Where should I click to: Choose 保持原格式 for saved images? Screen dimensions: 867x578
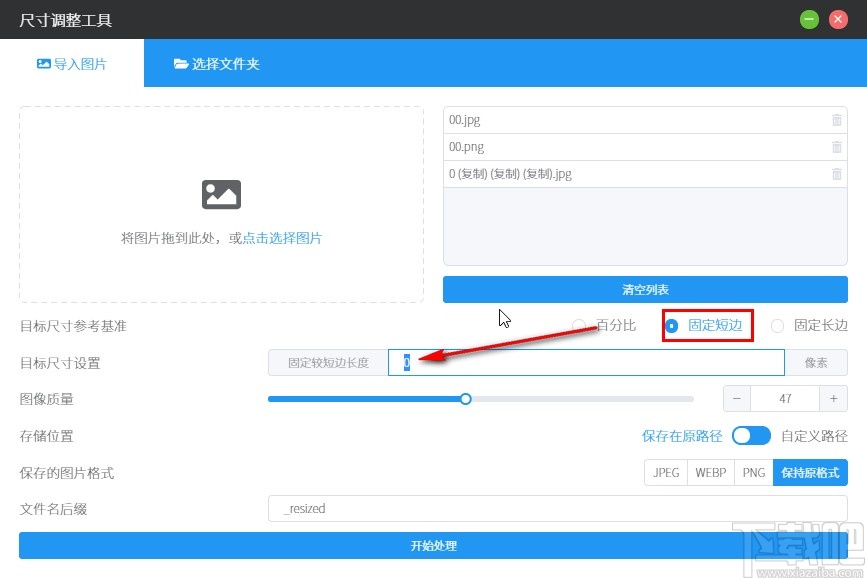(x=810, y=472)
